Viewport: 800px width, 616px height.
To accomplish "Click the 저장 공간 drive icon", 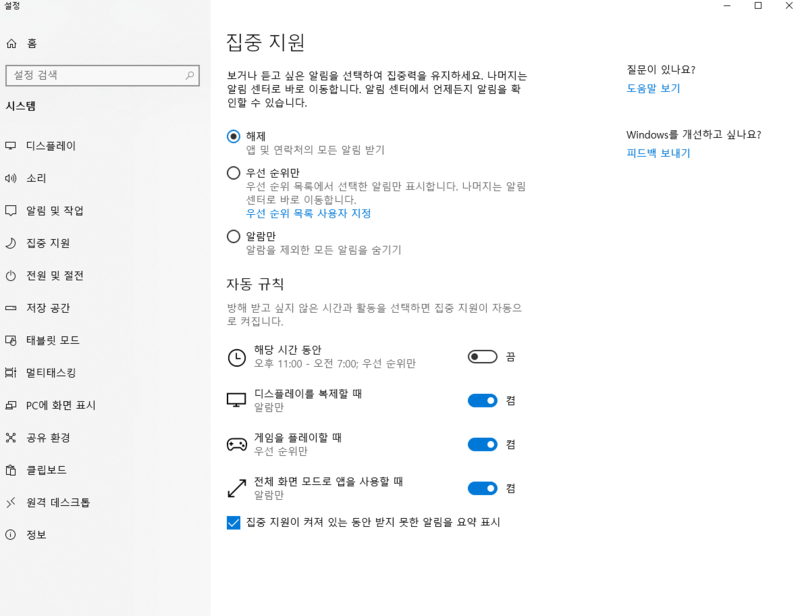I will click(11, 308).
